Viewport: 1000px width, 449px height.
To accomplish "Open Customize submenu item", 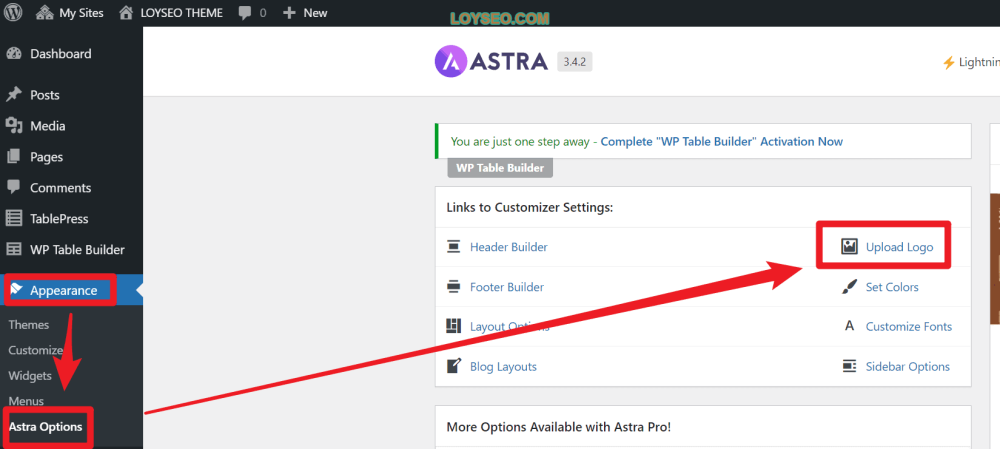I will click(x=36, y=350).
